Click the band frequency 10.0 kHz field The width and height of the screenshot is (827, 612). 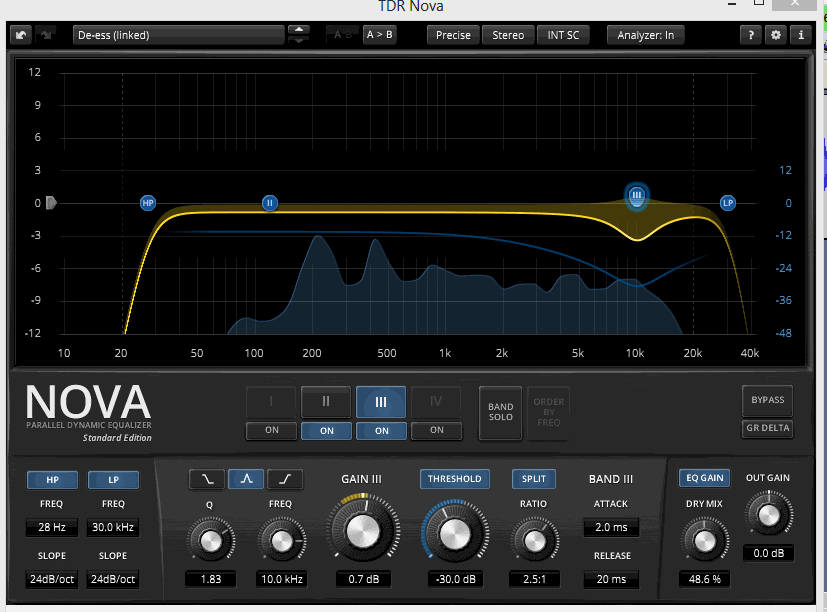pyautogui.click(x=282, y=579)
